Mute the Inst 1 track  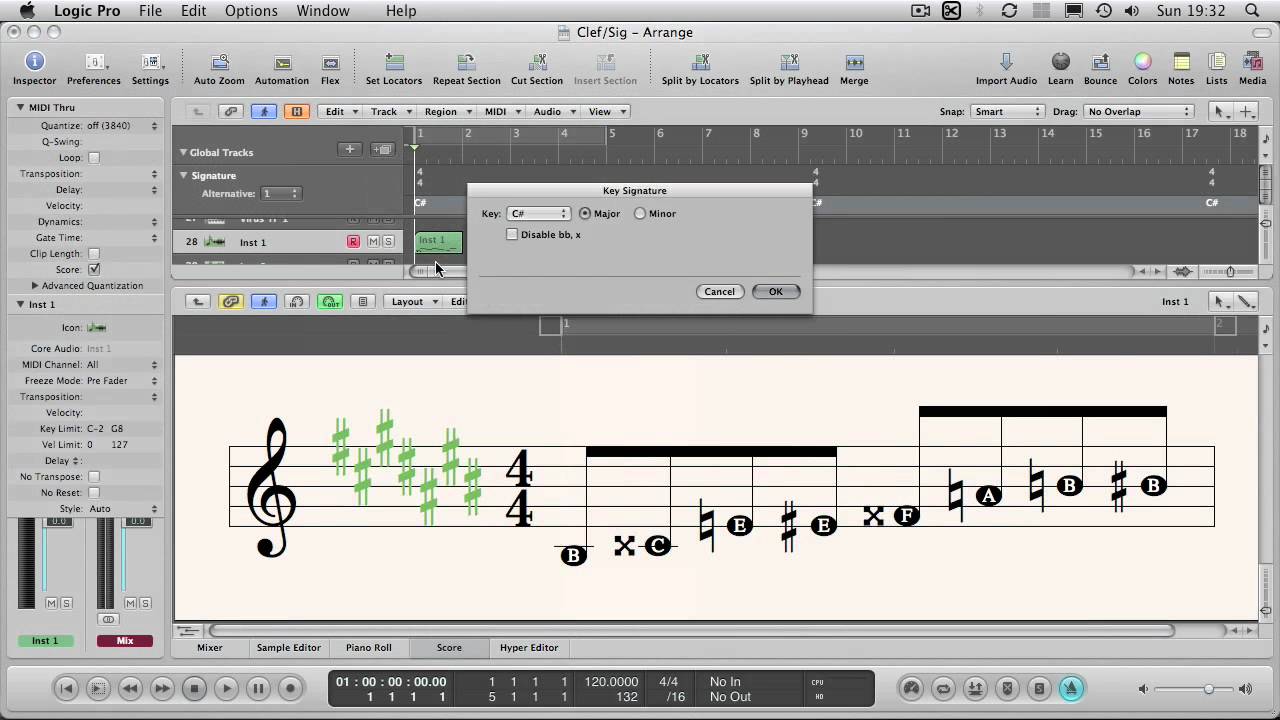(x=373, y=242)
